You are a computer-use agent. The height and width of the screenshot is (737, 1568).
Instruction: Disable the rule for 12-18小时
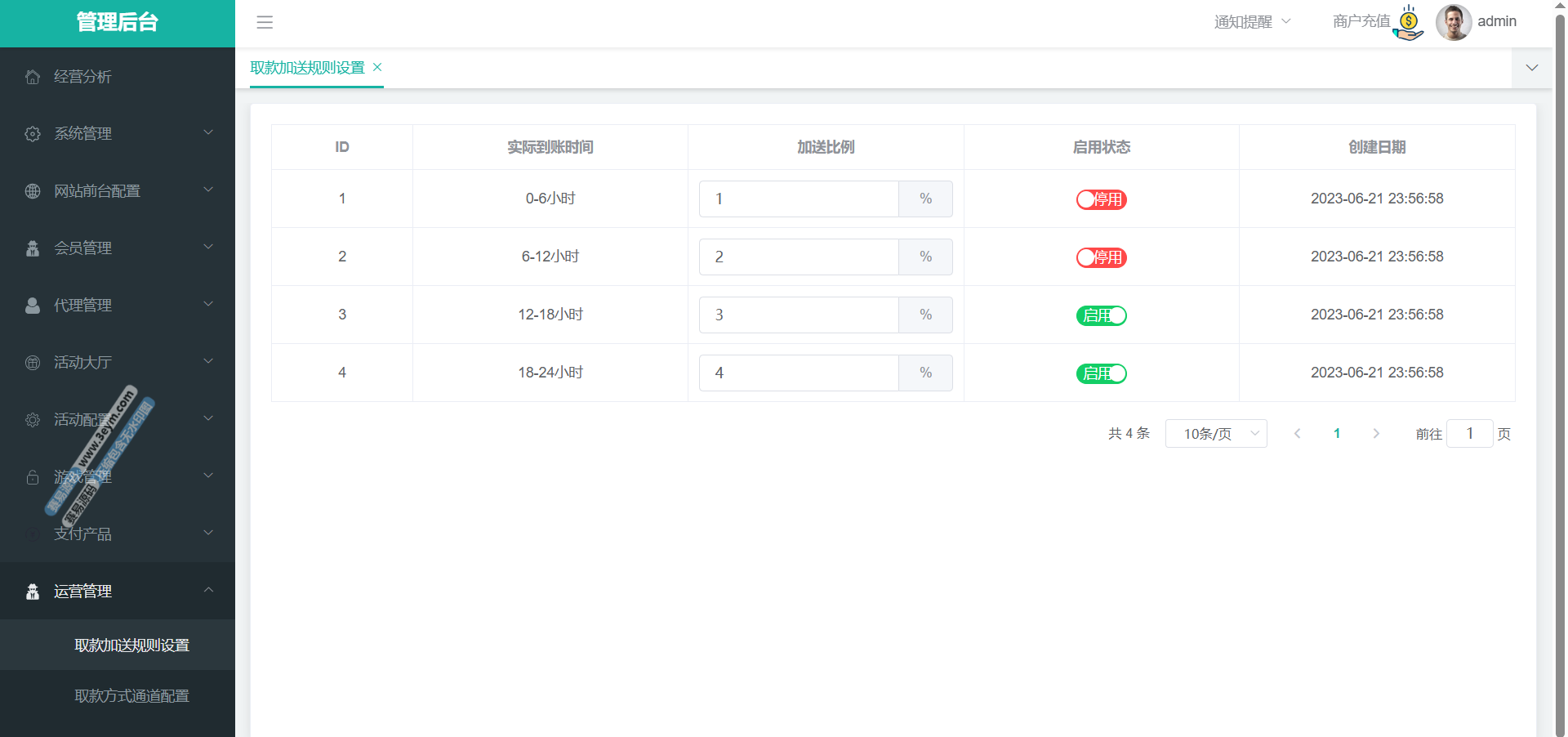click(x=1101, y=315)
